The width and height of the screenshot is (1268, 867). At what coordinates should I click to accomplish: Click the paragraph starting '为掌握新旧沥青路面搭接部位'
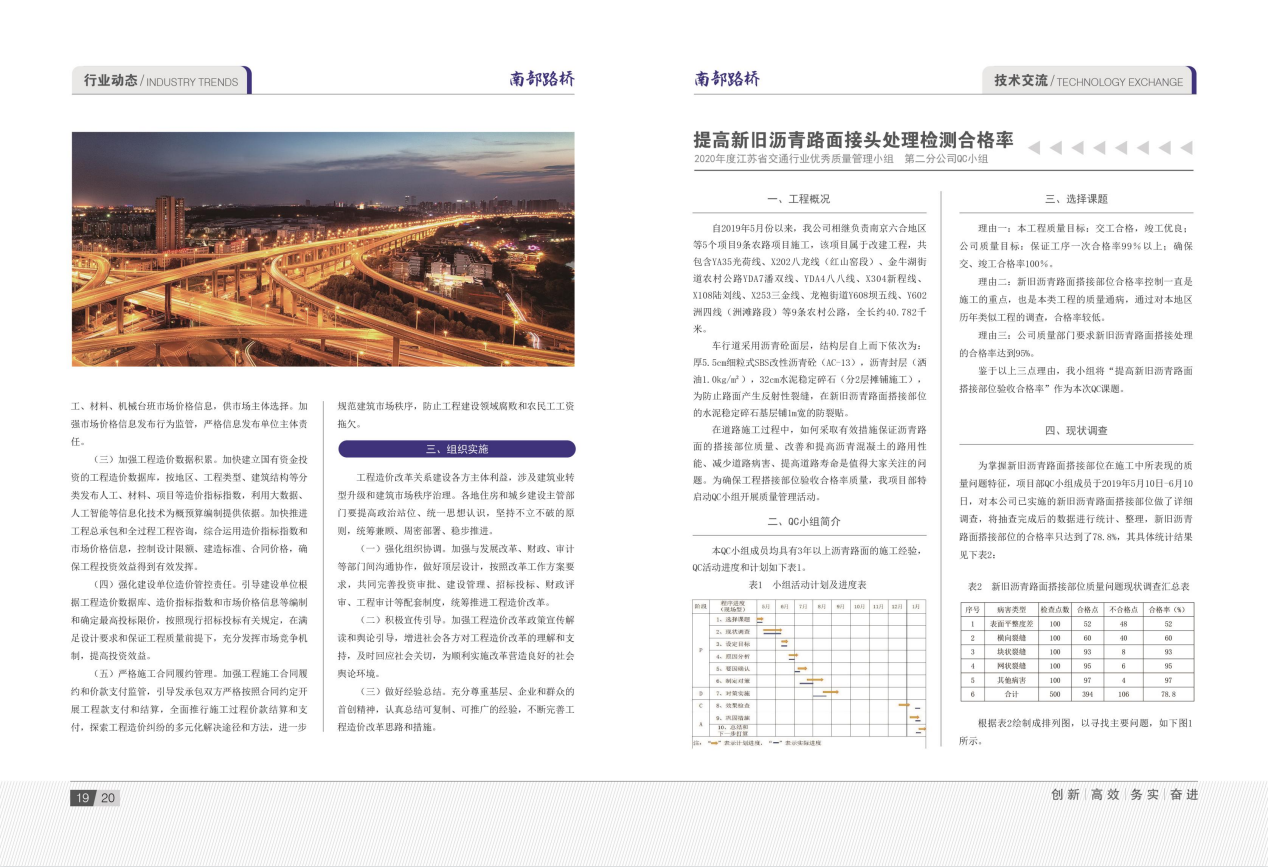[x=1076, y=509]
